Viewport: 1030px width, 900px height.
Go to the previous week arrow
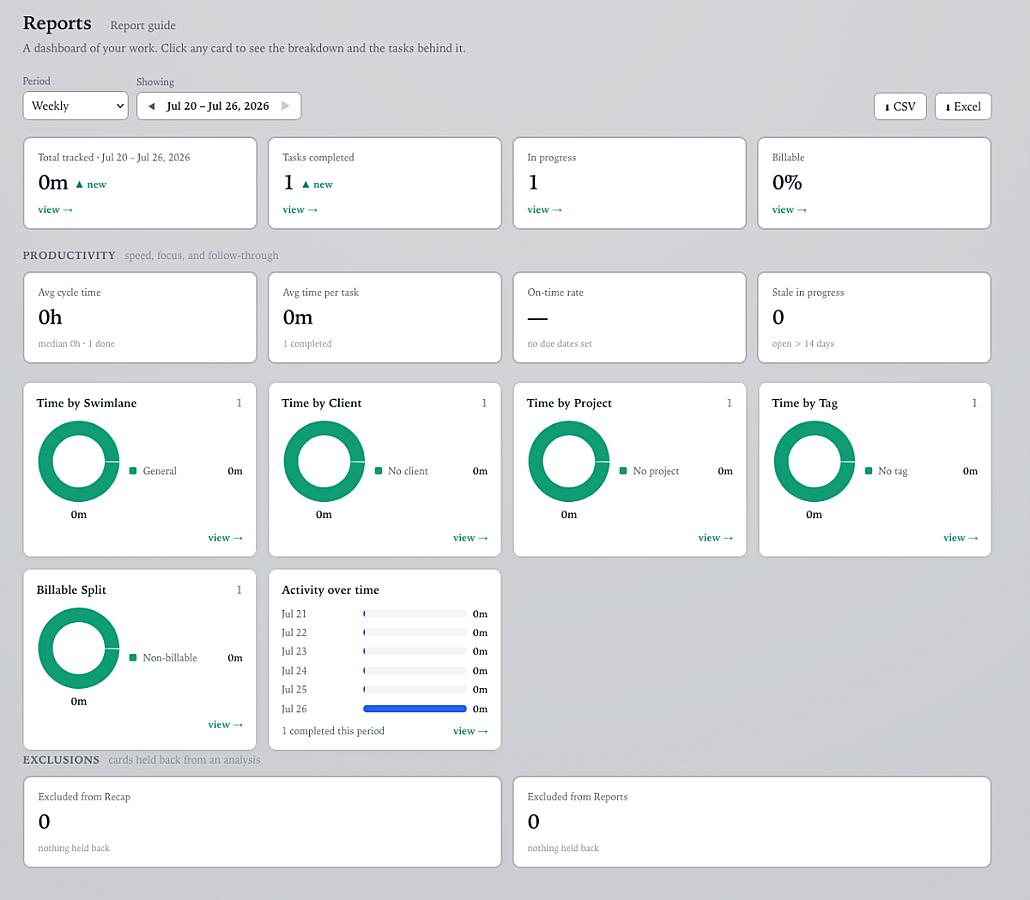click(152, 106)
